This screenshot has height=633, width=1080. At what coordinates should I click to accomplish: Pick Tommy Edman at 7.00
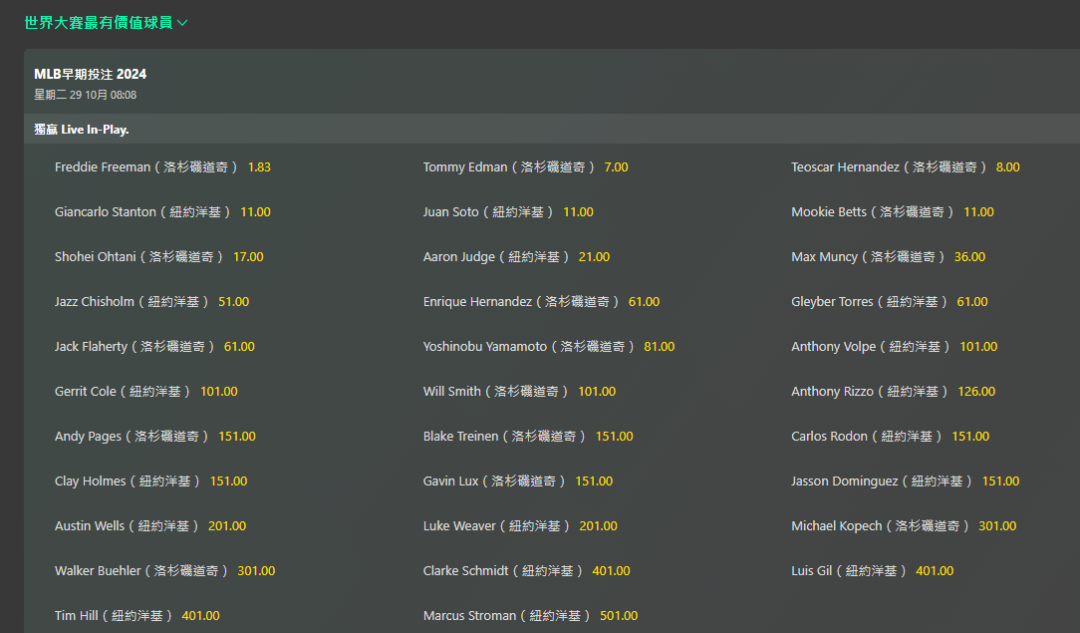coord(526,167)
